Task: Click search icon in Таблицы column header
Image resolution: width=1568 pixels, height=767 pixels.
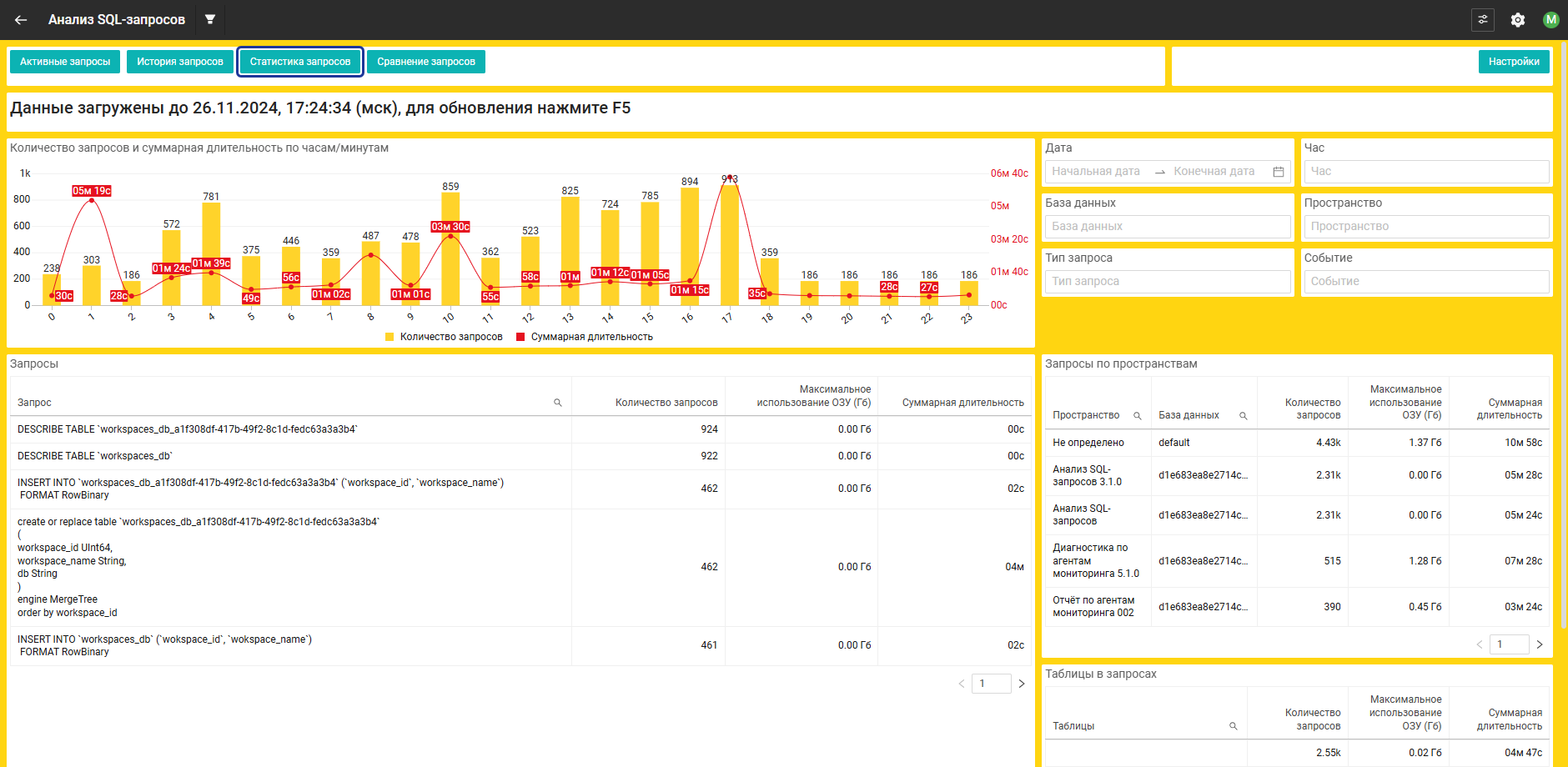Action: 1233,726
